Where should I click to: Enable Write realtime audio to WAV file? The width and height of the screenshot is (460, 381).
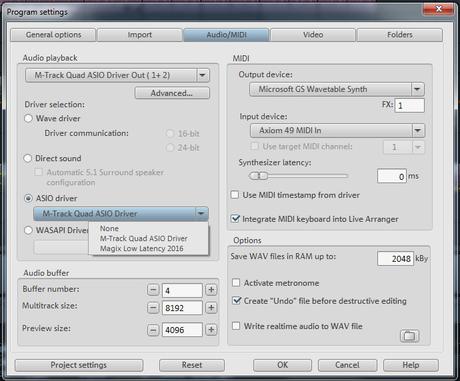(236, 326)
